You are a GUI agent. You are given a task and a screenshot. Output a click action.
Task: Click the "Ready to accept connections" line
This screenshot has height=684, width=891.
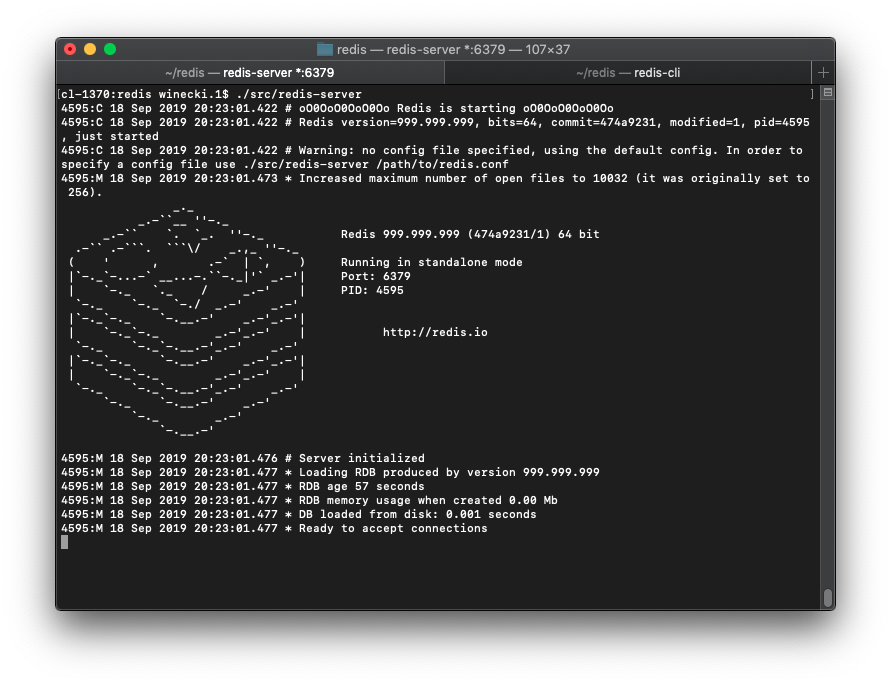tap(393, 528)
